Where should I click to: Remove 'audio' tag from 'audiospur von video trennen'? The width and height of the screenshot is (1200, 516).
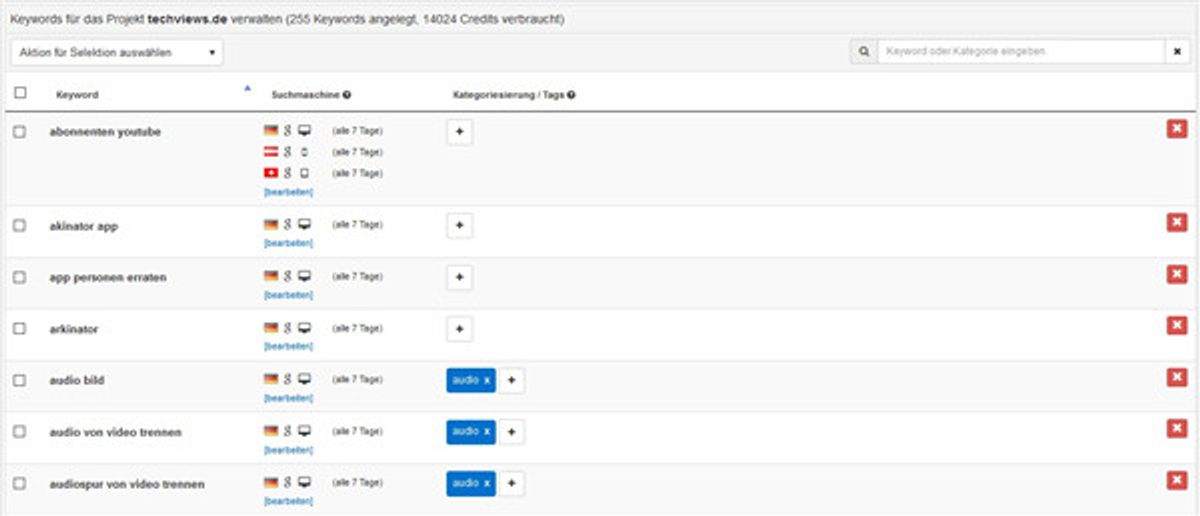(487, 483)
